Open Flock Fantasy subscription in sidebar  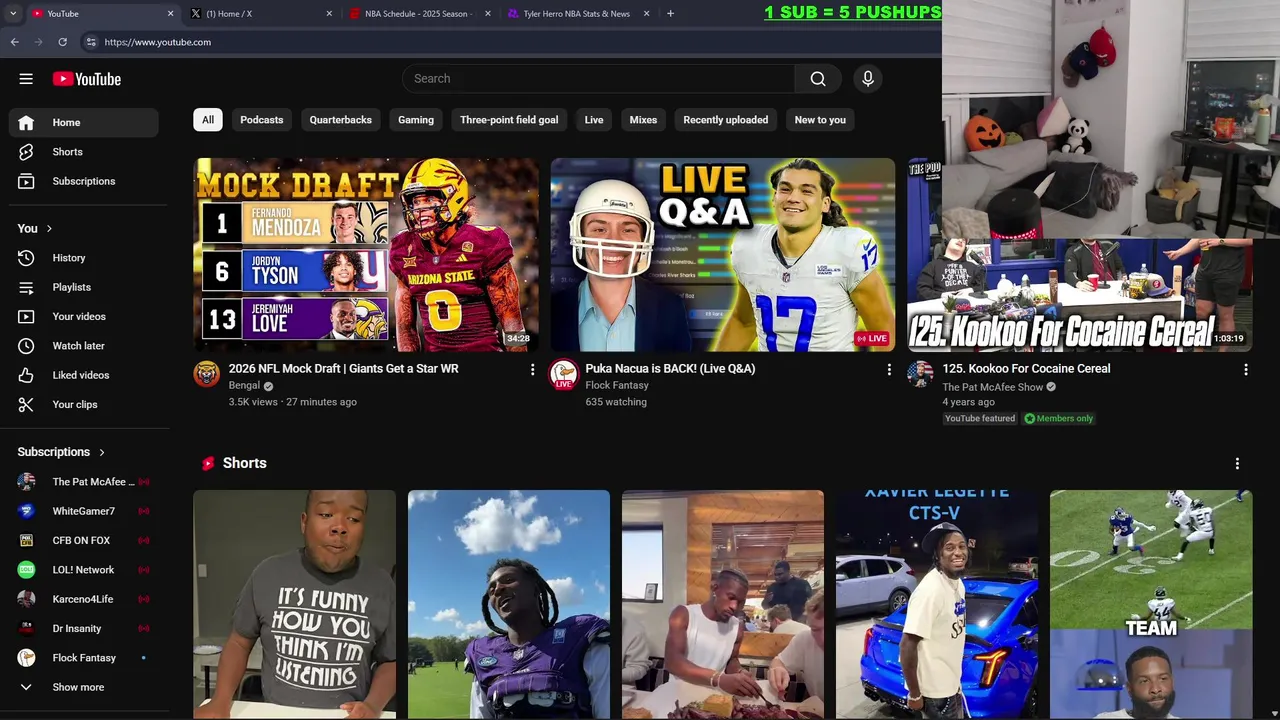coord(84,658)
